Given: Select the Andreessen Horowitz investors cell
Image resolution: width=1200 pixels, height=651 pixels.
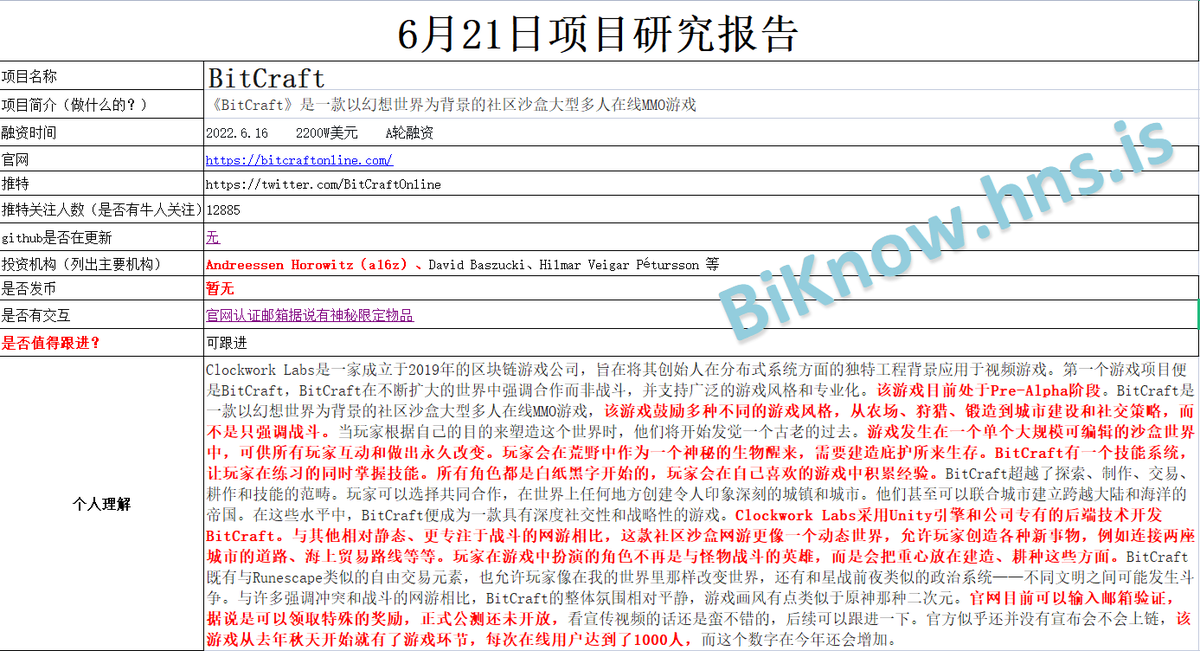Looking at the screenshot, I should point(701,265).
